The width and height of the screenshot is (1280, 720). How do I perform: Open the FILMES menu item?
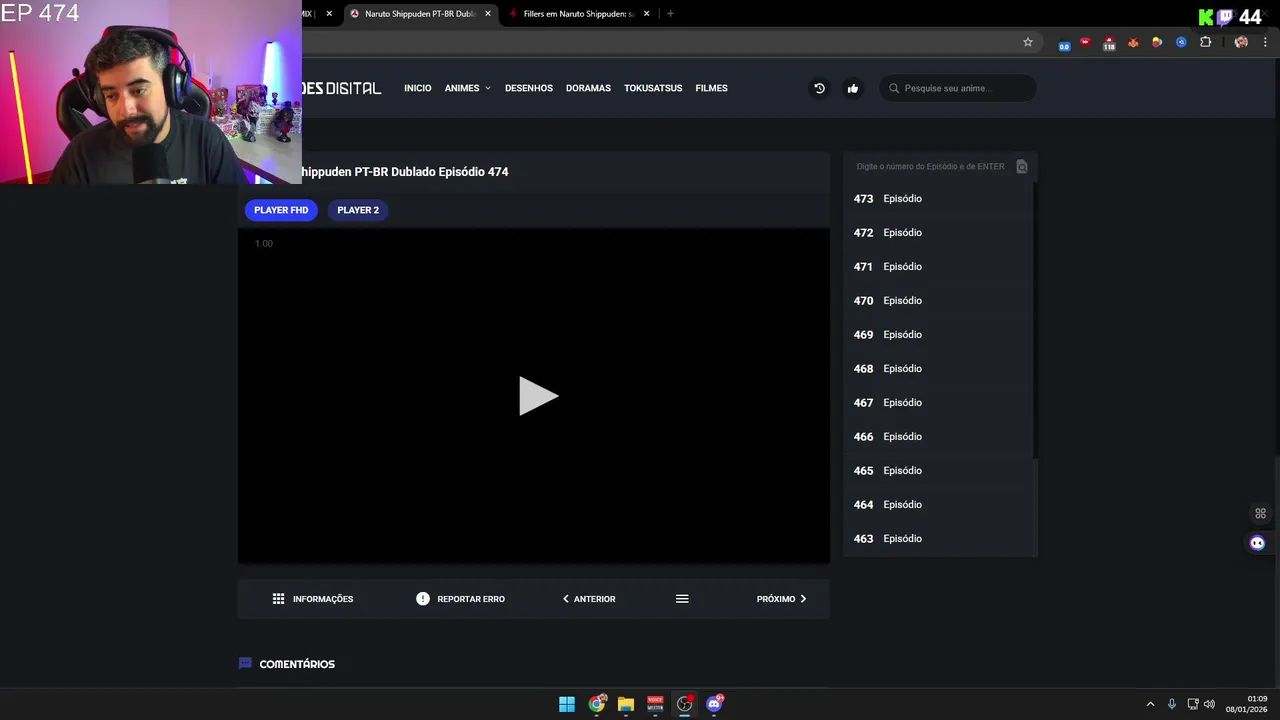(x=711, y=88)
